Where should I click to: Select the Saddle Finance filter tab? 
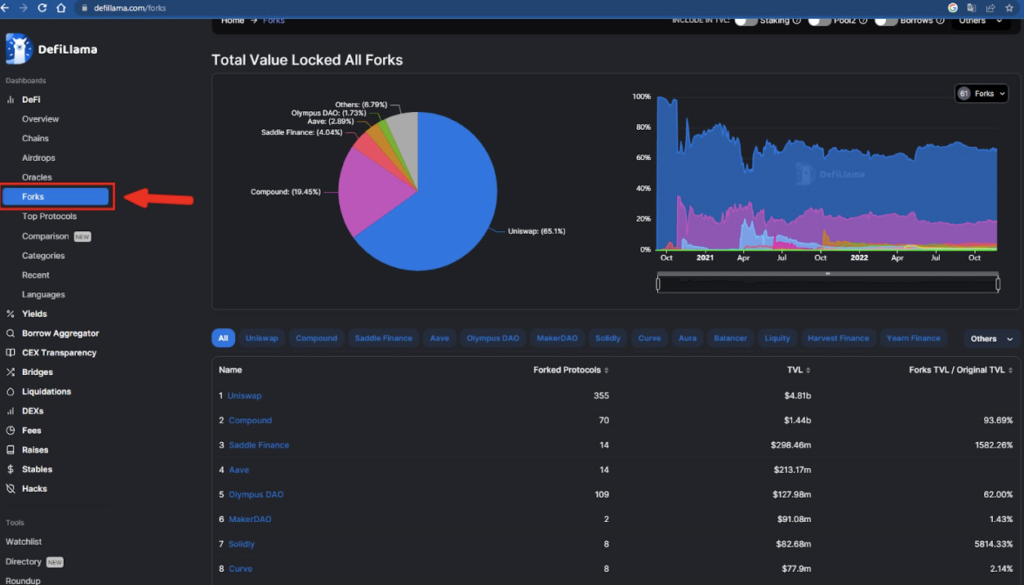pos(384,338)
